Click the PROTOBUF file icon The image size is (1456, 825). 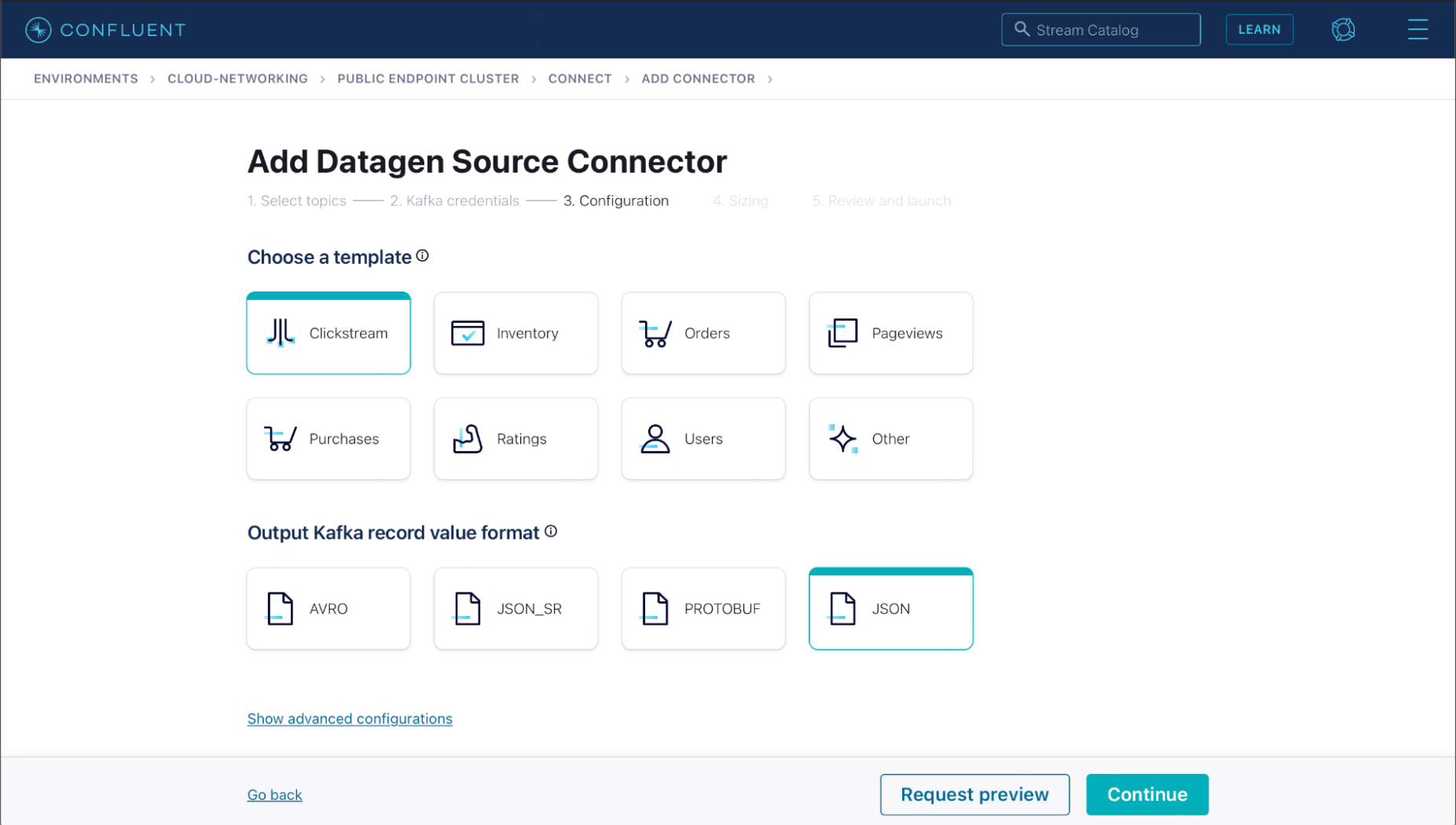point(655,609)
